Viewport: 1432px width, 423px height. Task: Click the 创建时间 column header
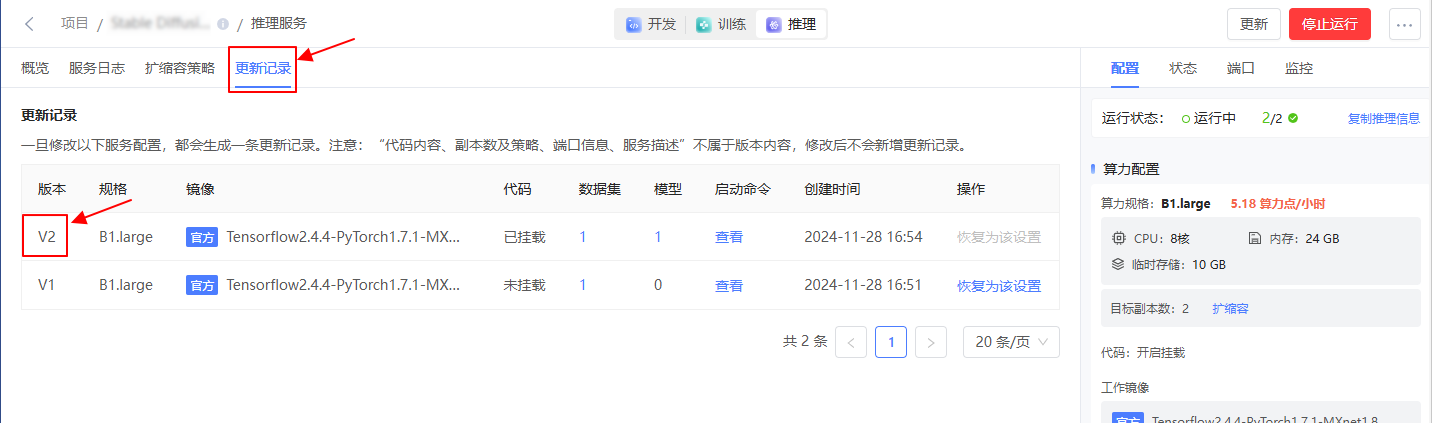click(832, 189)
